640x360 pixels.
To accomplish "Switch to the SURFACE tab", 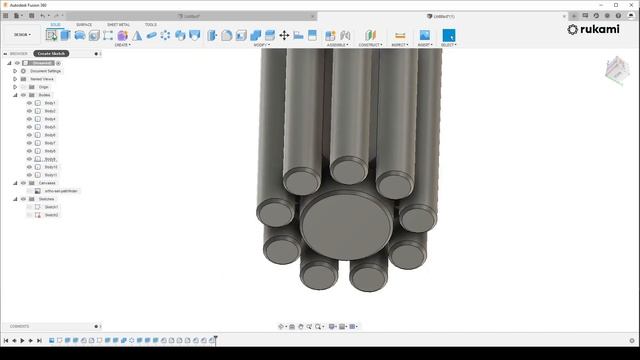I will (x=84, y=25).
